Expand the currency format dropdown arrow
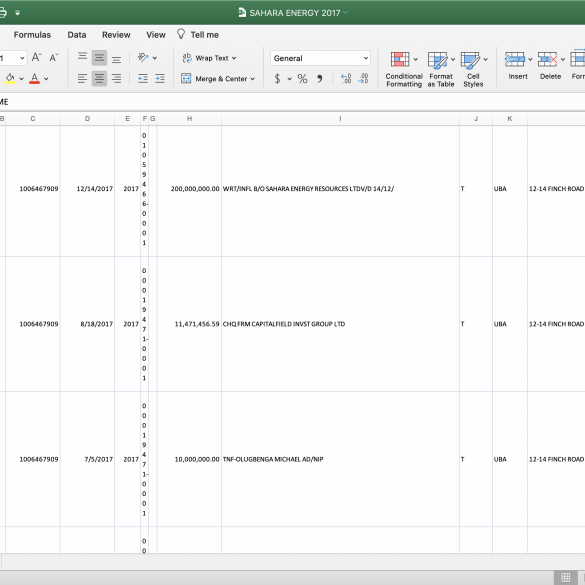 (289, 79)
